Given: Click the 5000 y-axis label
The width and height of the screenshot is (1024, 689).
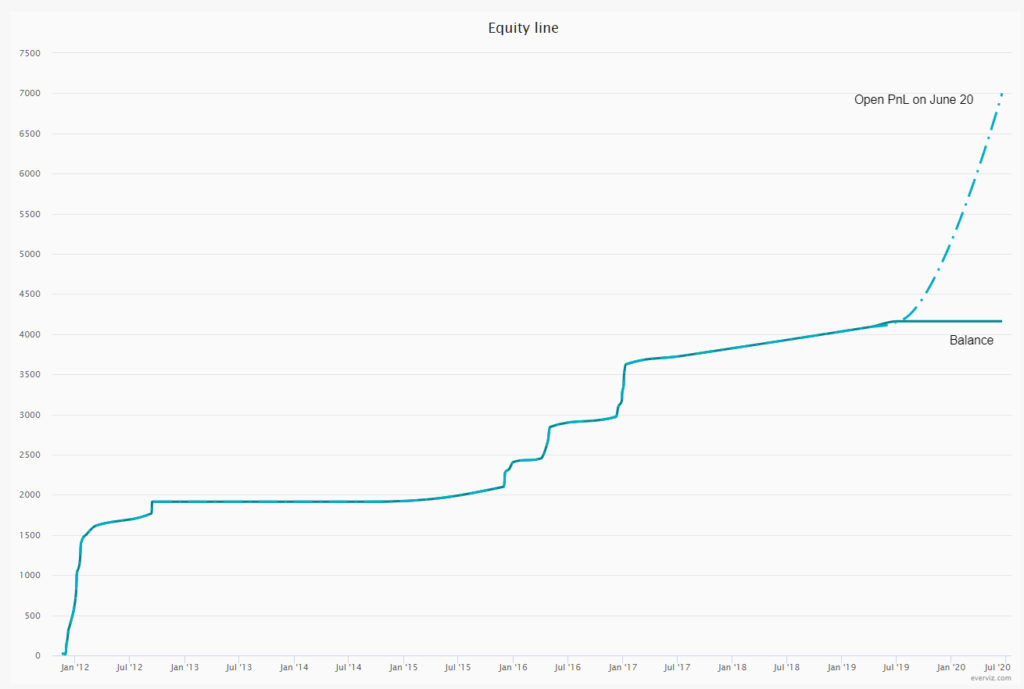Looking at the screenshot, I should (x=30, y=254).
